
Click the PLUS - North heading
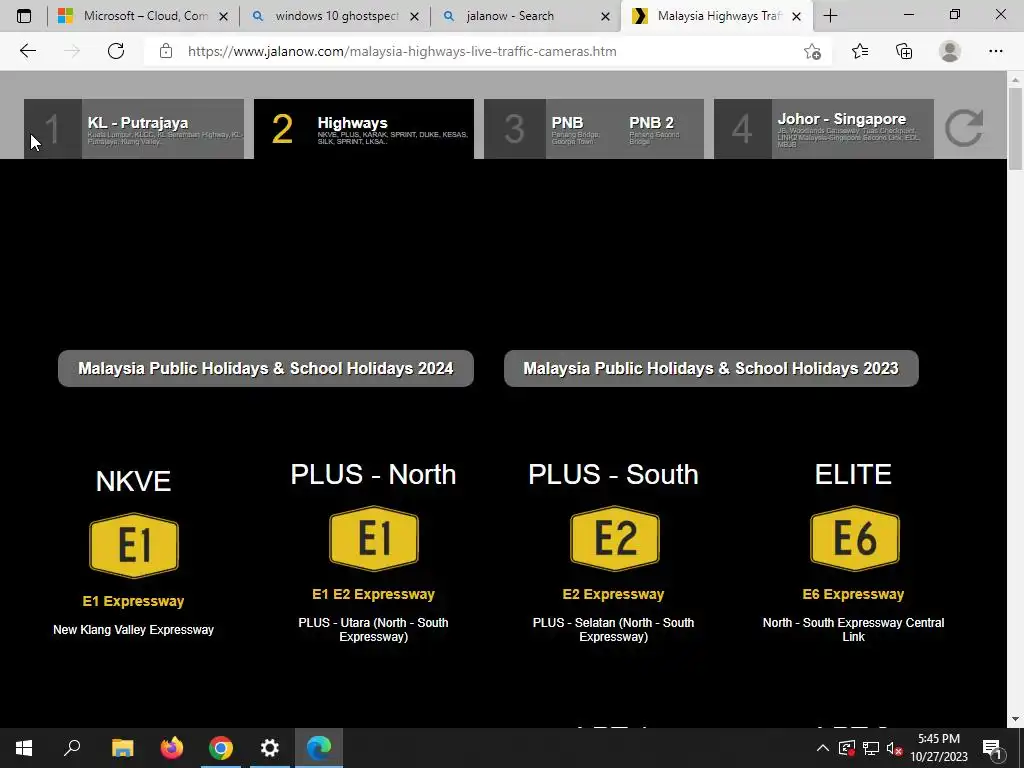coord(374,475)
